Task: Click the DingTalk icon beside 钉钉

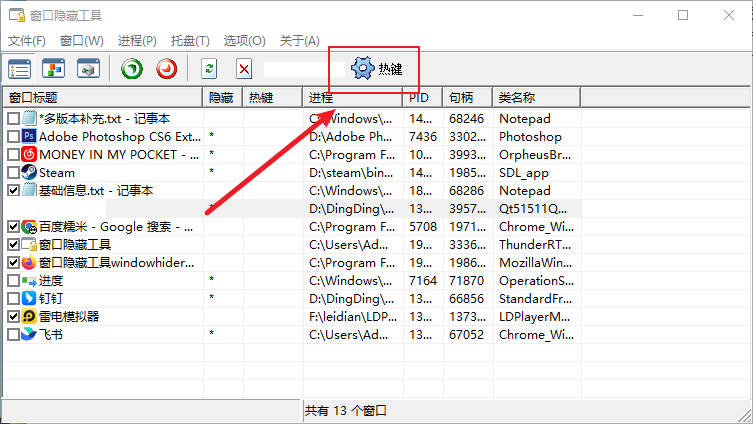Action: tap(29, 298)
